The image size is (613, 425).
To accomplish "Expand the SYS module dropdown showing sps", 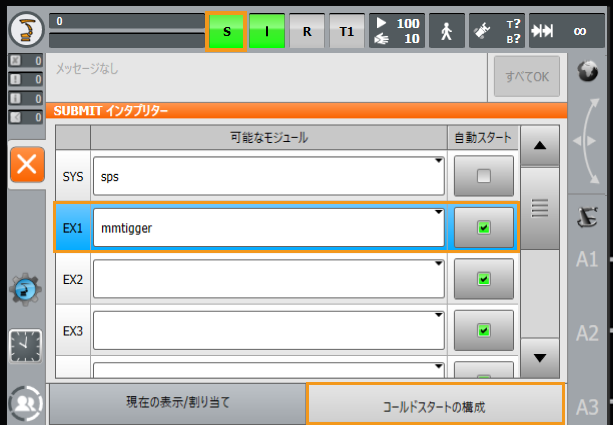I will [269, 176].
